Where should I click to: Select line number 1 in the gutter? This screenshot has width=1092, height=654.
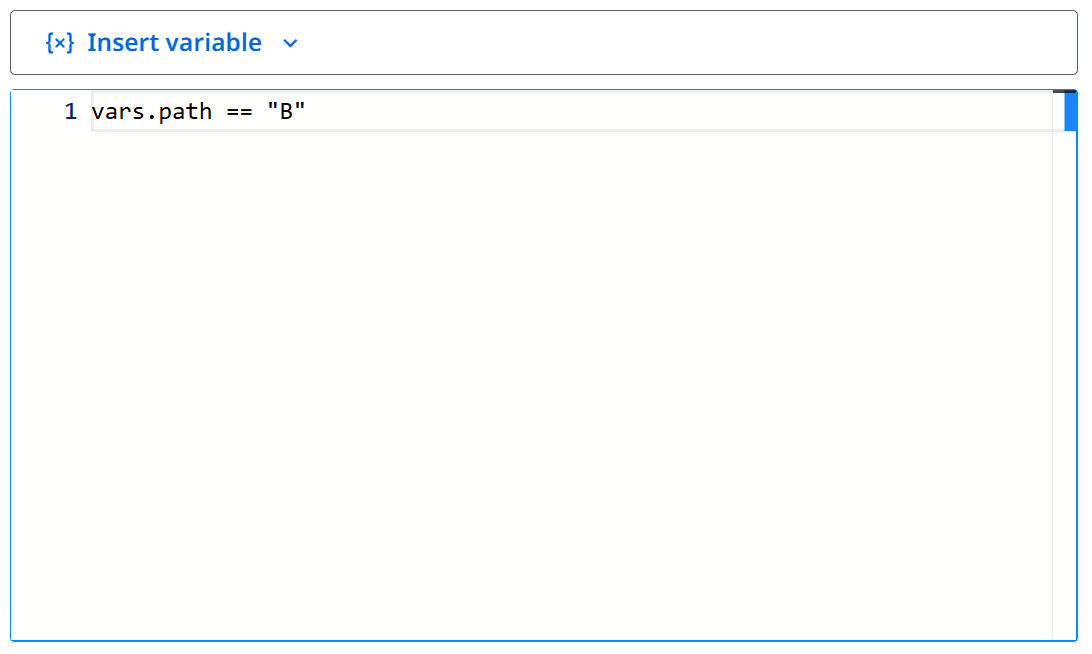tap(70, 111)
